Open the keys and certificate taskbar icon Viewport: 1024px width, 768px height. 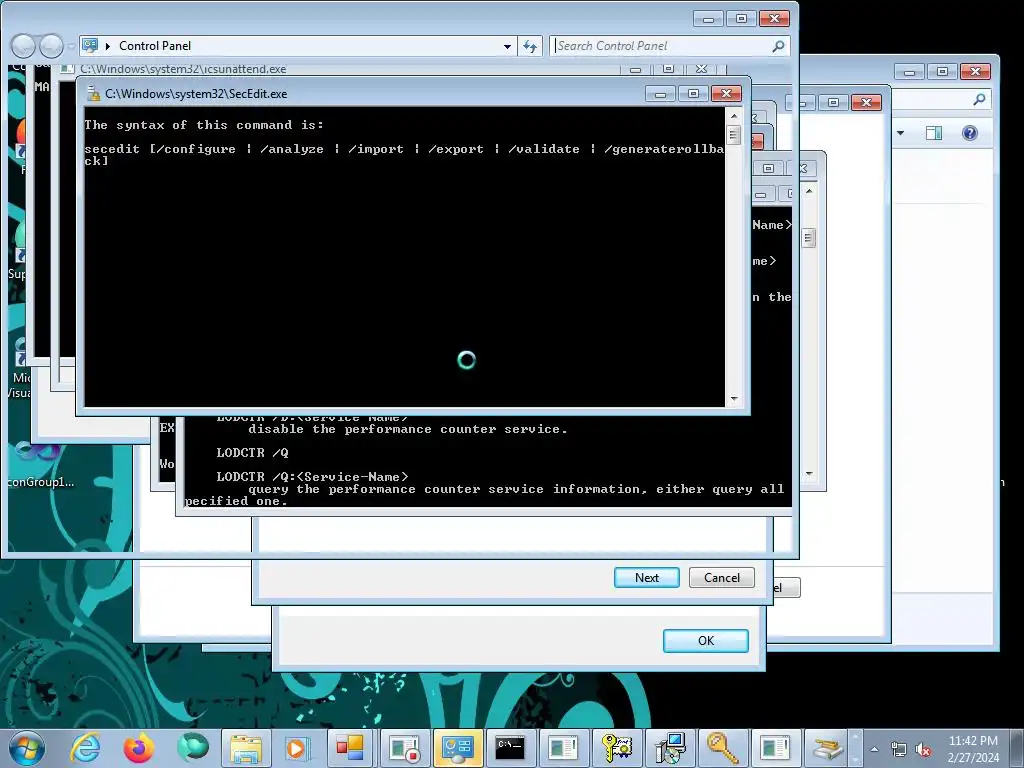pos(616,748)
